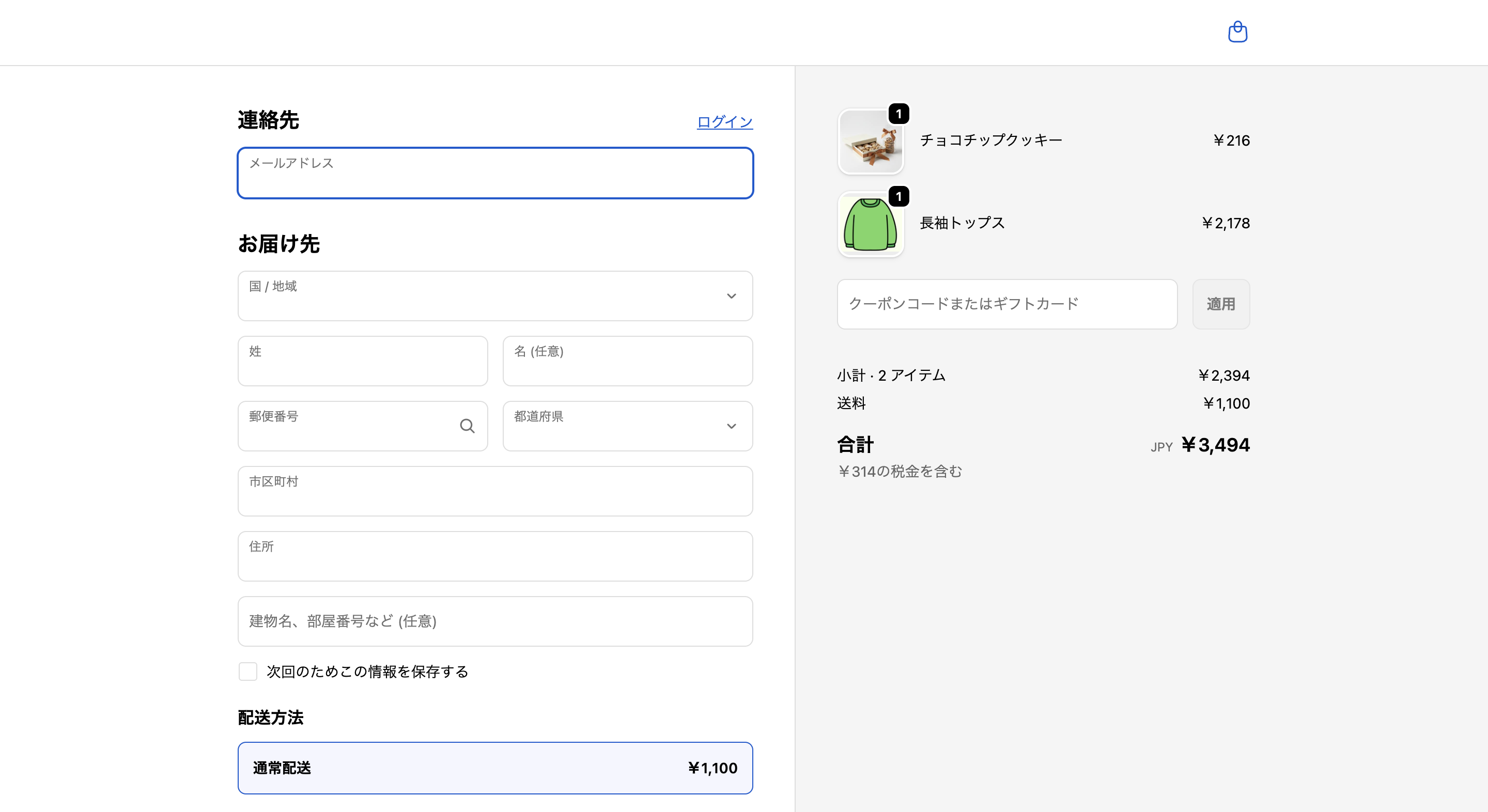The image size is (1488, 812).
Task: Focus the メールアドレス email field
Action: click(x=495, y=173)
